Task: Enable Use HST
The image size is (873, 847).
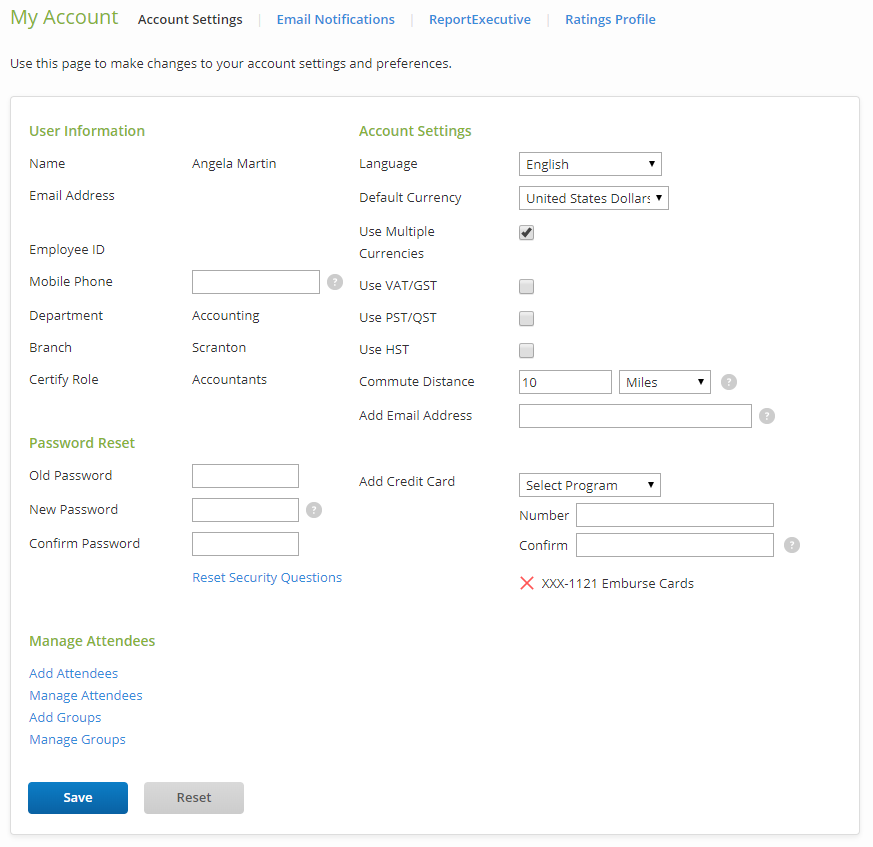Action: pos(526,350)
